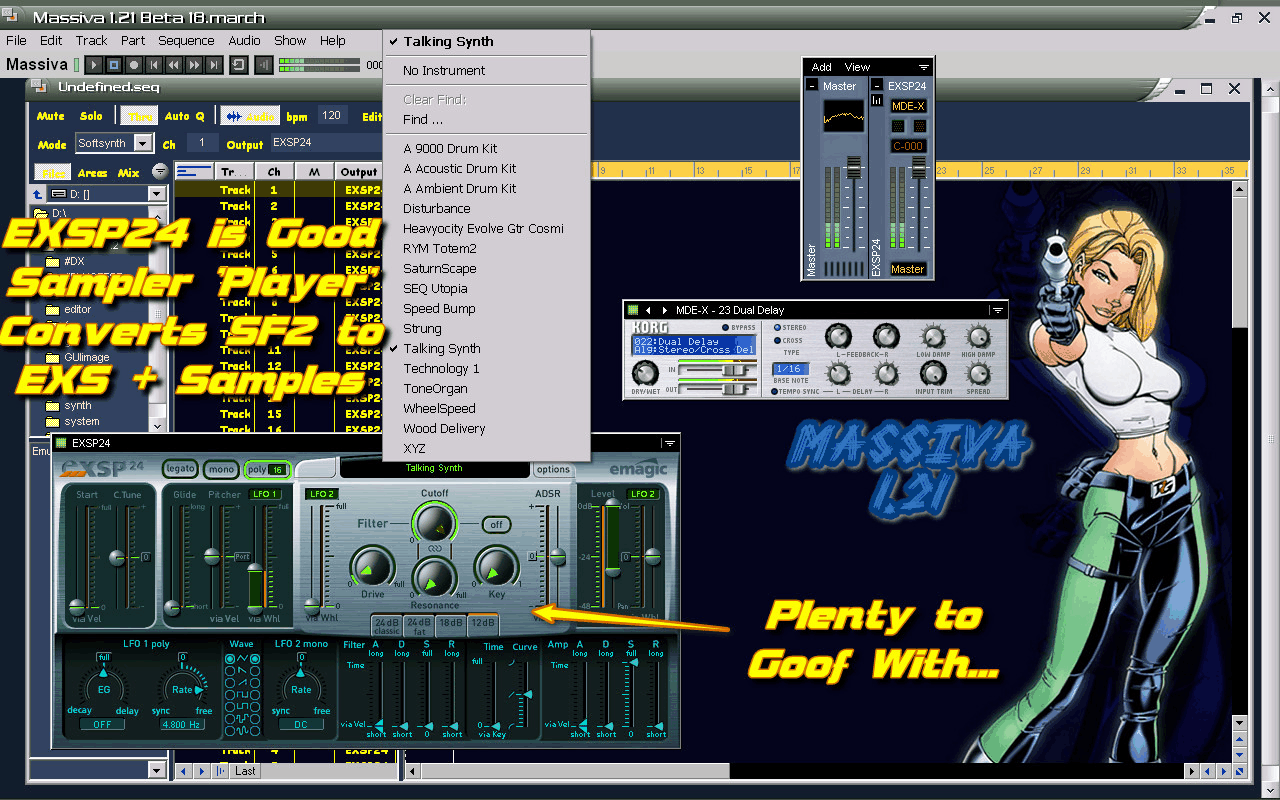Image resolution: width=1280 pixels, height=800 pixels.
Task: Open the MDE-X window options menu icon
Action: [x=996, y=310]
